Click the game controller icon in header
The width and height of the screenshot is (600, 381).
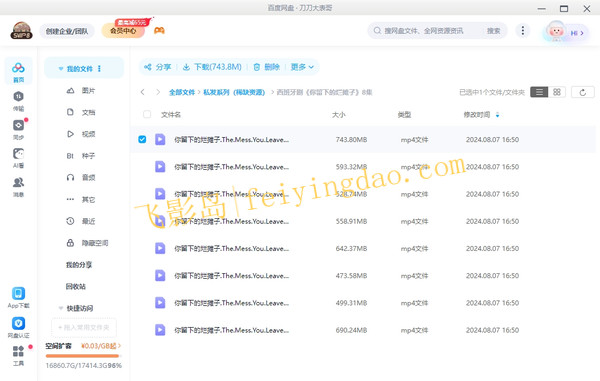tap(159, 31)
